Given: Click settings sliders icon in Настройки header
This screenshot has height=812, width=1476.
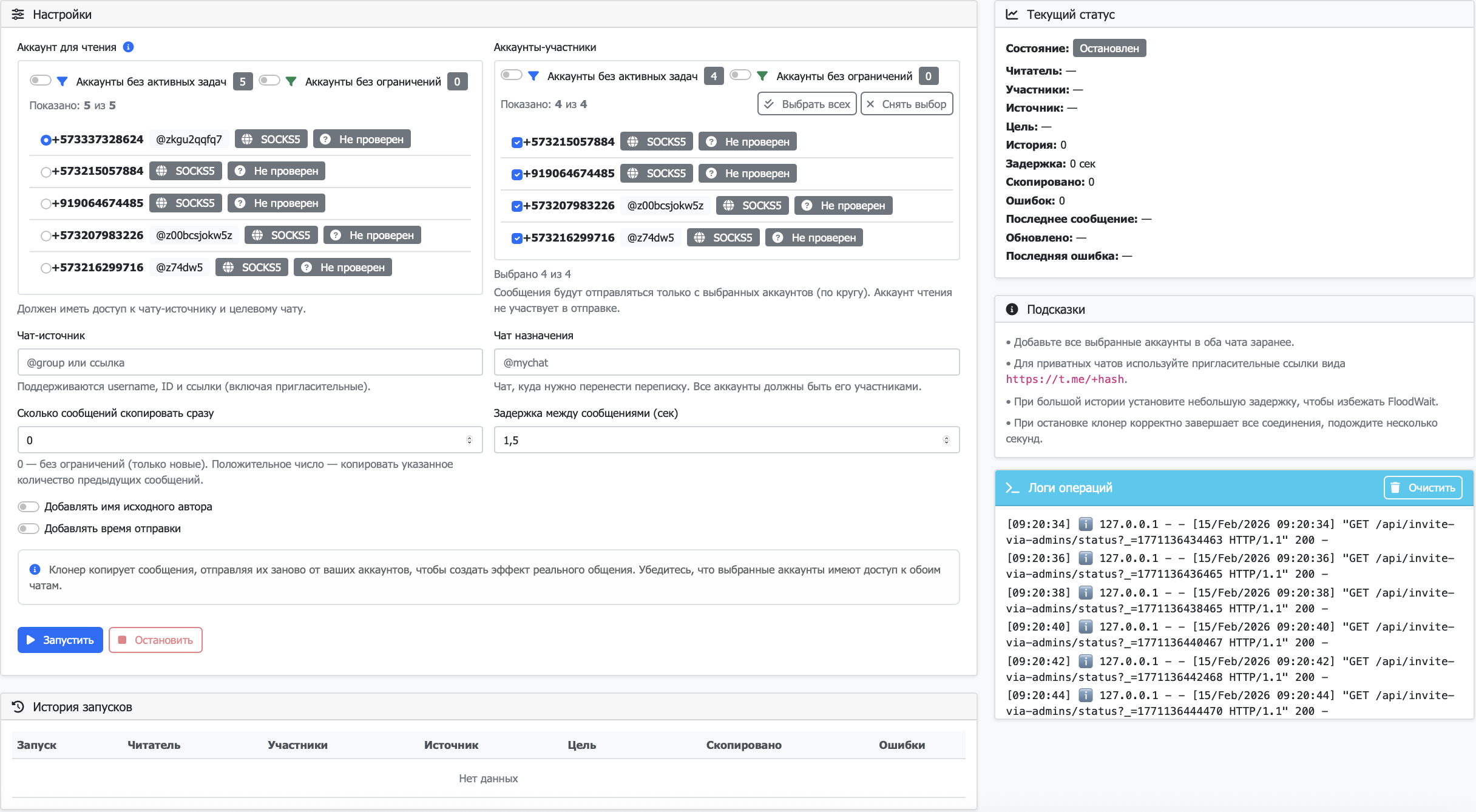Looking at the screenshot, I should (x=18, y=14).
